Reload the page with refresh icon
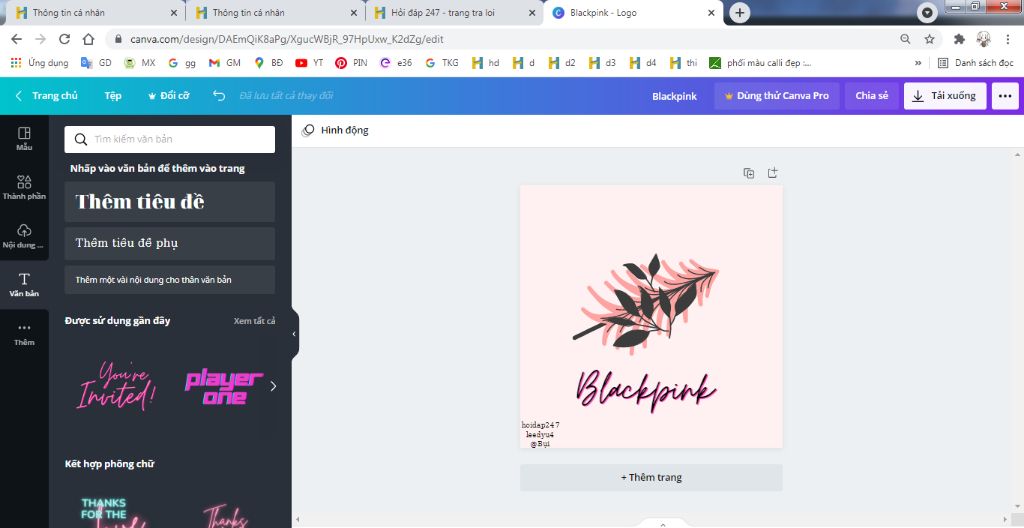Viewport: 1024px width, 528px height. click(x=64, y=39)
